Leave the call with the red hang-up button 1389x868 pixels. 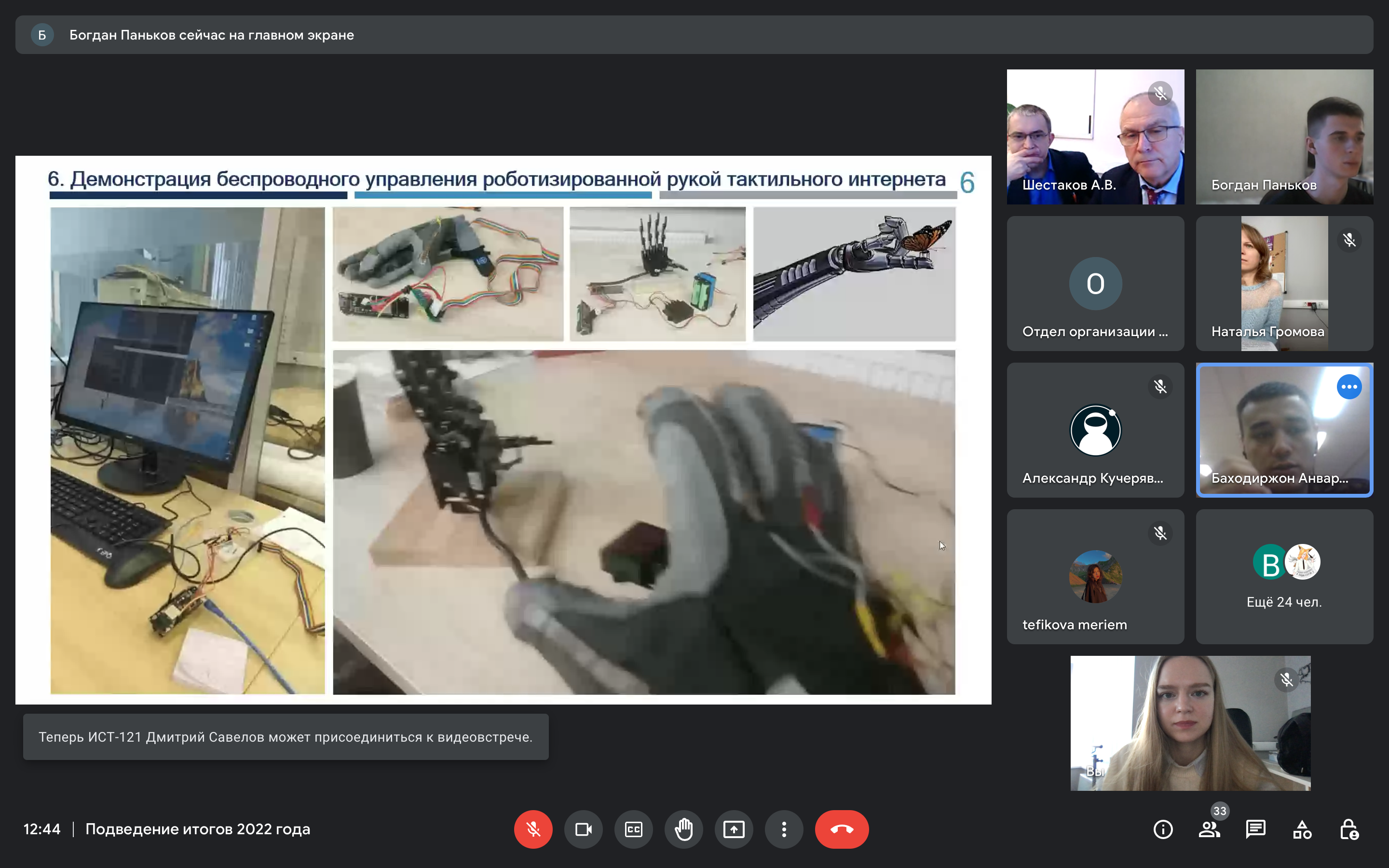click(x=842, y=829)
